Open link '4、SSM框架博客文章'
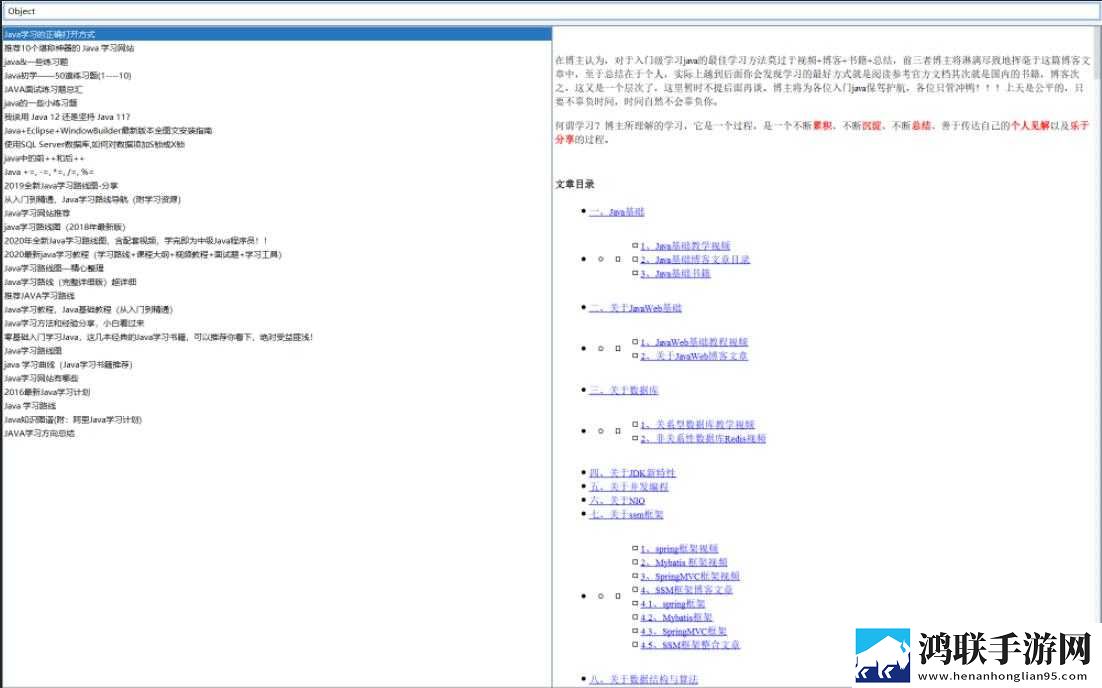 pyautogui.click(x=687, y=590)
